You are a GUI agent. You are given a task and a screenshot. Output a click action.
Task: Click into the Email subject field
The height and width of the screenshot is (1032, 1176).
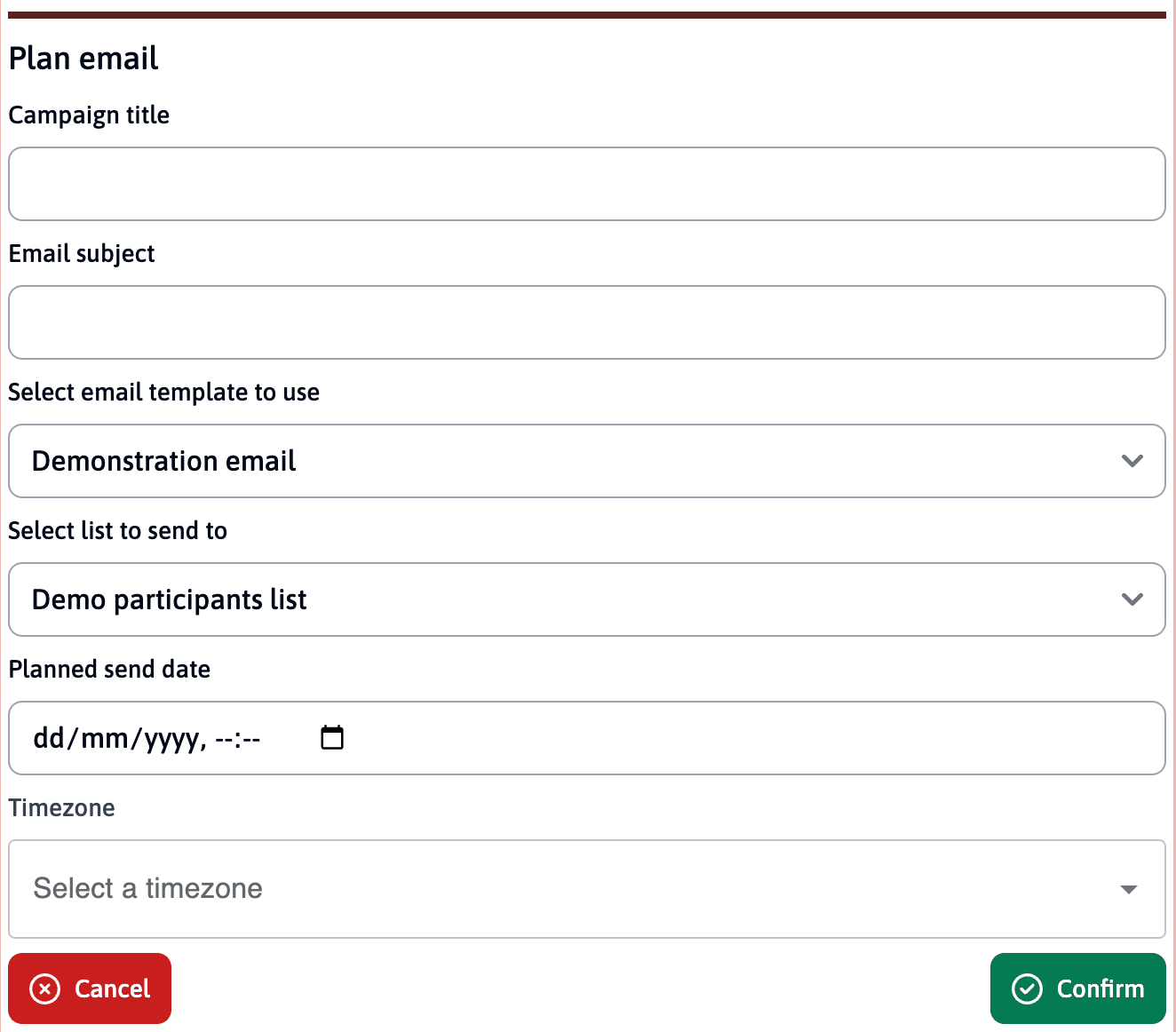tap(586, 322)
